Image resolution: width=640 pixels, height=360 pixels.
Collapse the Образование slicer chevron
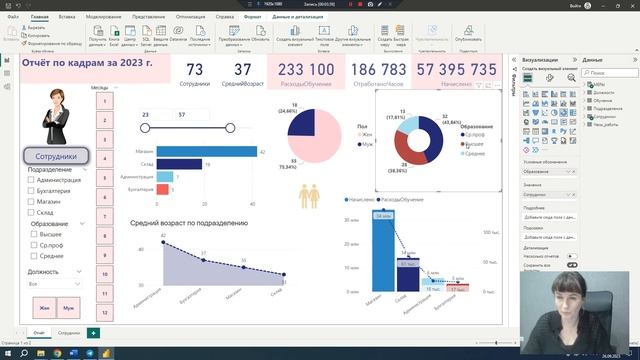click(82, 224)
